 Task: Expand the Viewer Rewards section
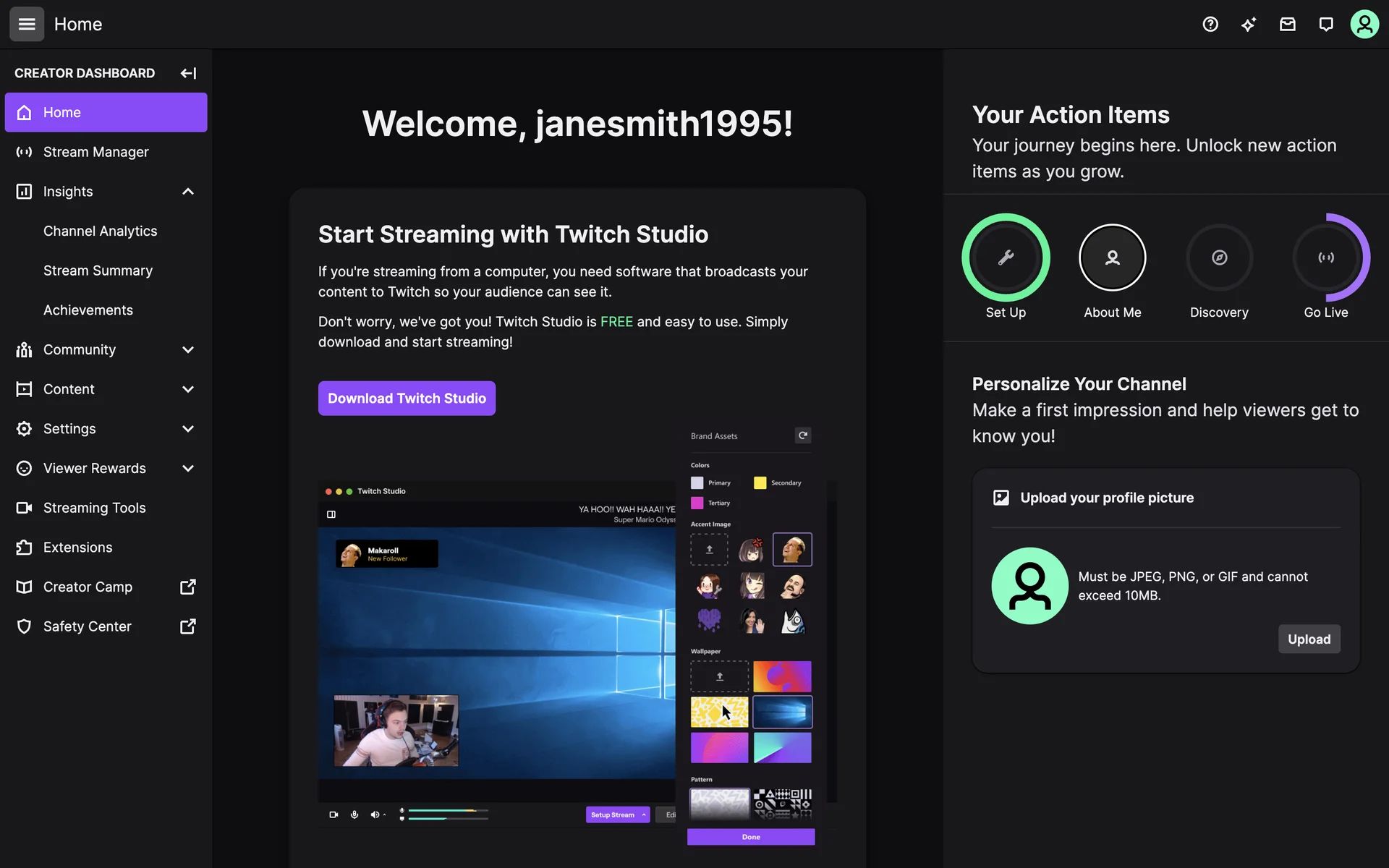(x=188, y=469)
